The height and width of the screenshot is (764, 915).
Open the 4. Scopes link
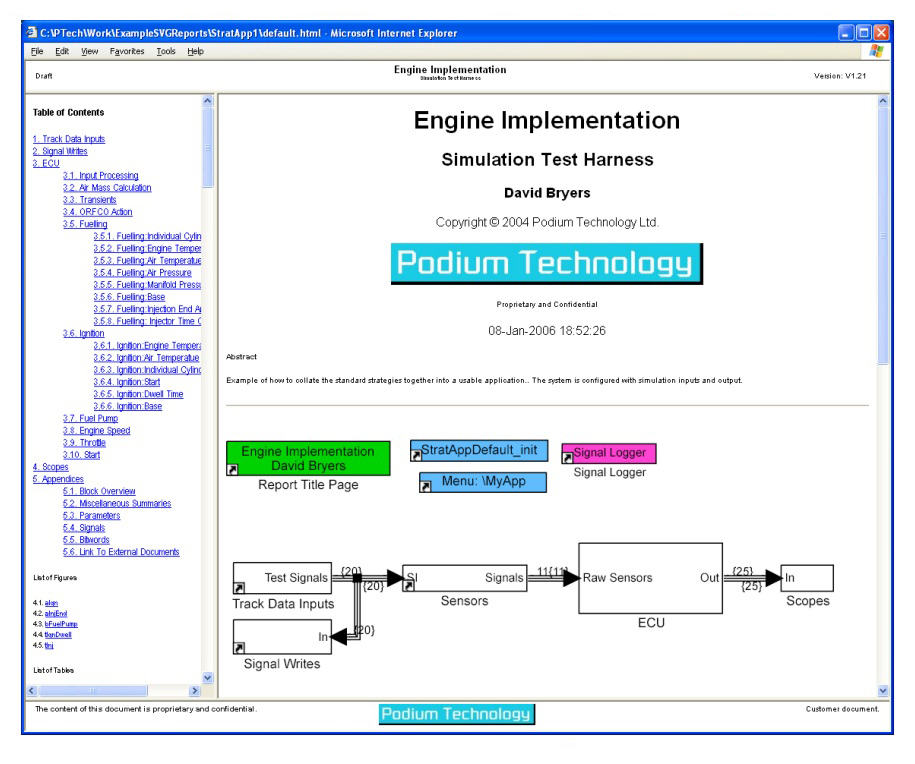coord(50,467)
